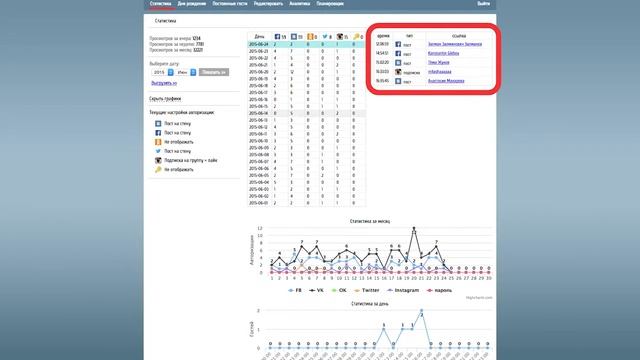
Task: Click key icon in authorization settings list
Action: click(x=158, y=169)
